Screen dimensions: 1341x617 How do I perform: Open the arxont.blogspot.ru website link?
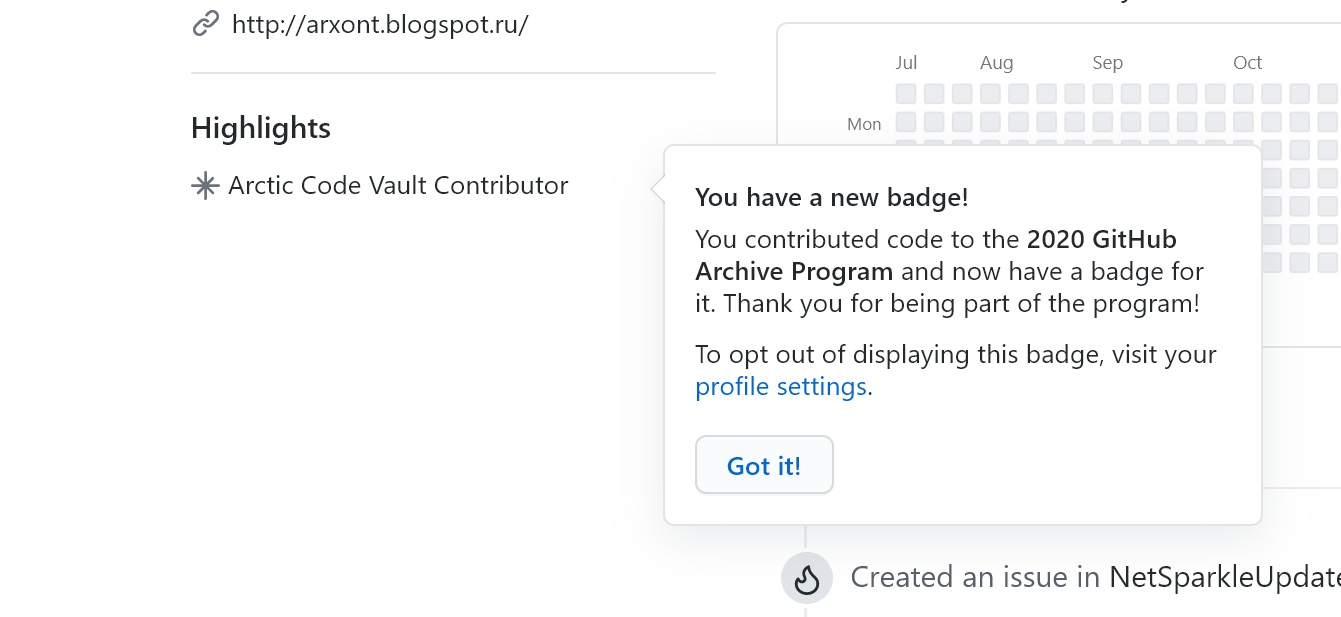380,24
